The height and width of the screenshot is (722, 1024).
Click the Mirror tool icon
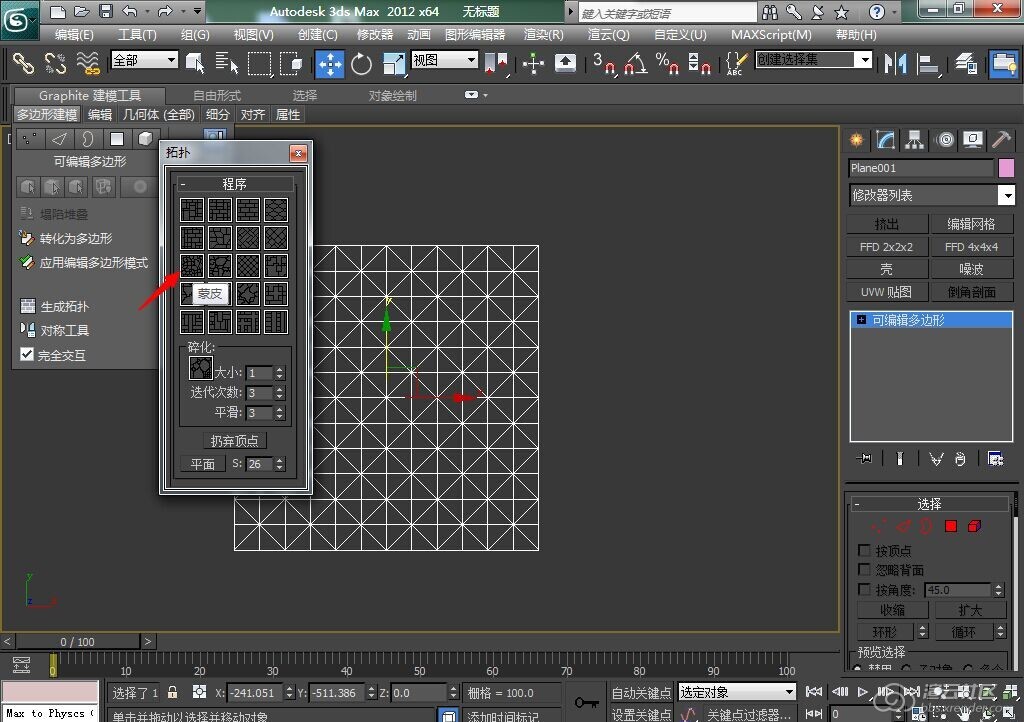click(x=896, y=64)
